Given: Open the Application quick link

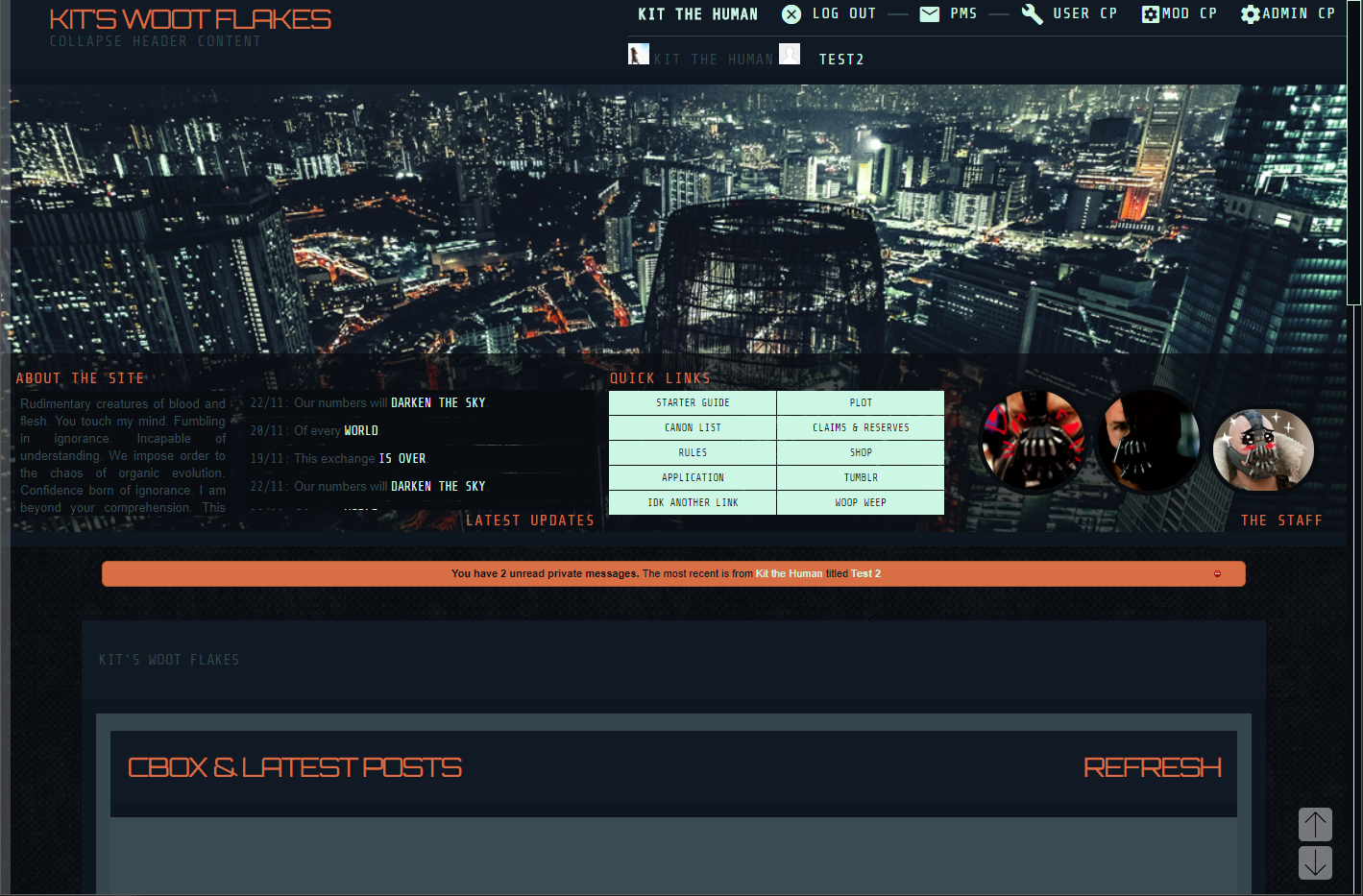Looking at the screenshot, I should (693, 478).
